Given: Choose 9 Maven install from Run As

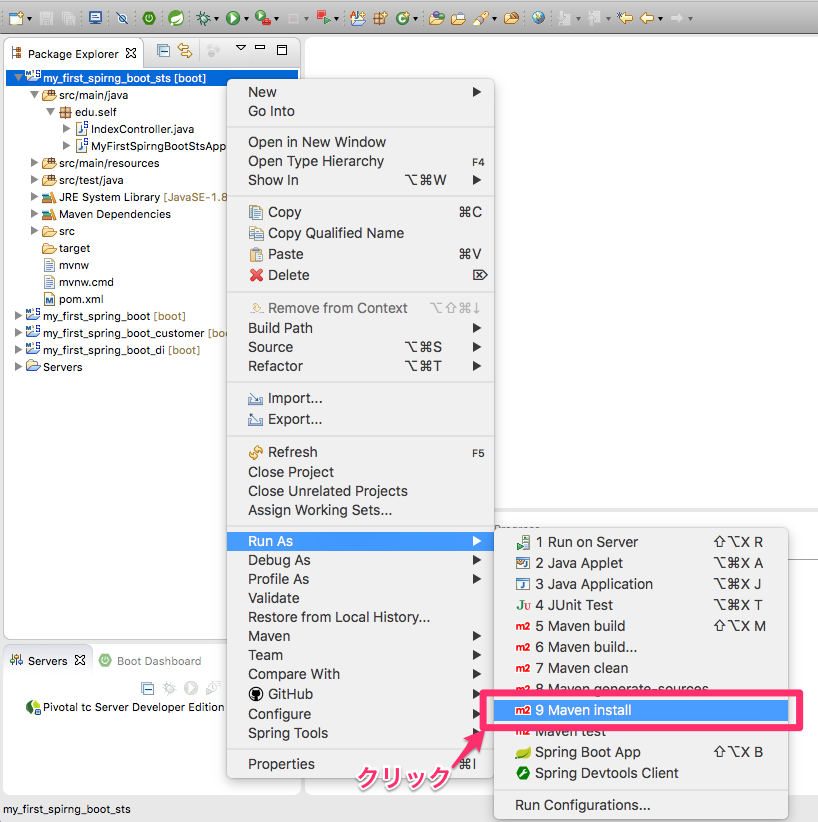Looking at the screenshot, I should click(x=641, y=710).
